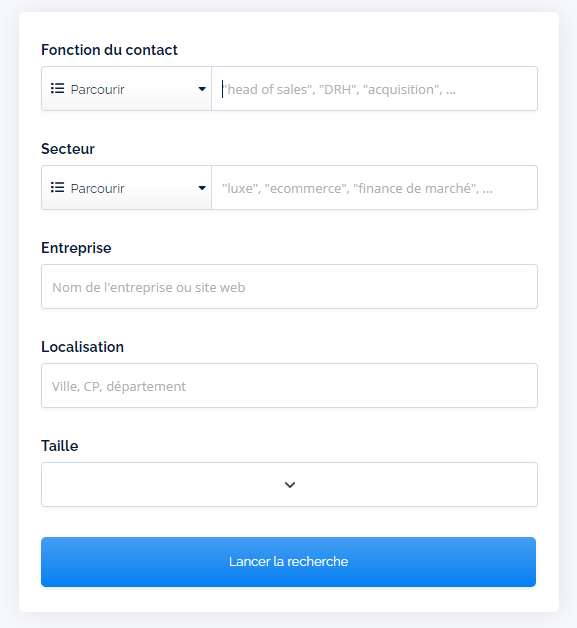
Task: Expand the caret arrow beside Secteur's Parcourir
Action: 202,188
